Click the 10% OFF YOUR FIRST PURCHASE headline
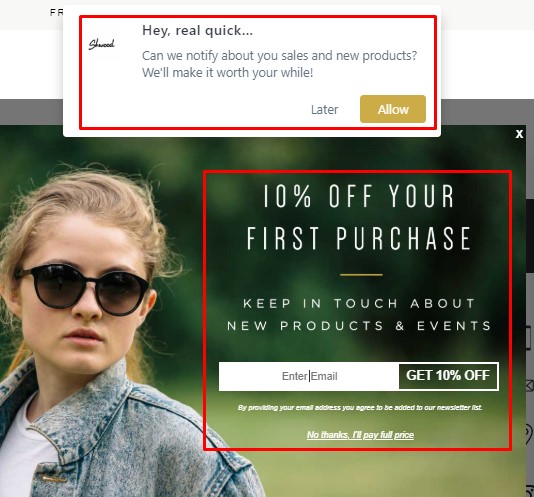 pyautogui.click(x=359, y=217)
